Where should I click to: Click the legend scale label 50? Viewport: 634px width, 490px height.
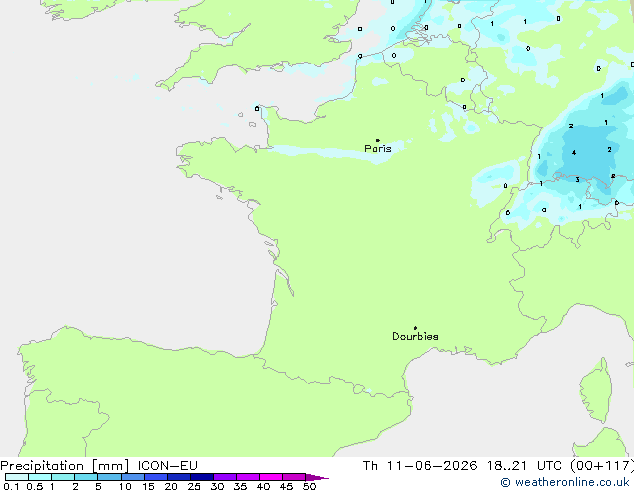(309, 486)
